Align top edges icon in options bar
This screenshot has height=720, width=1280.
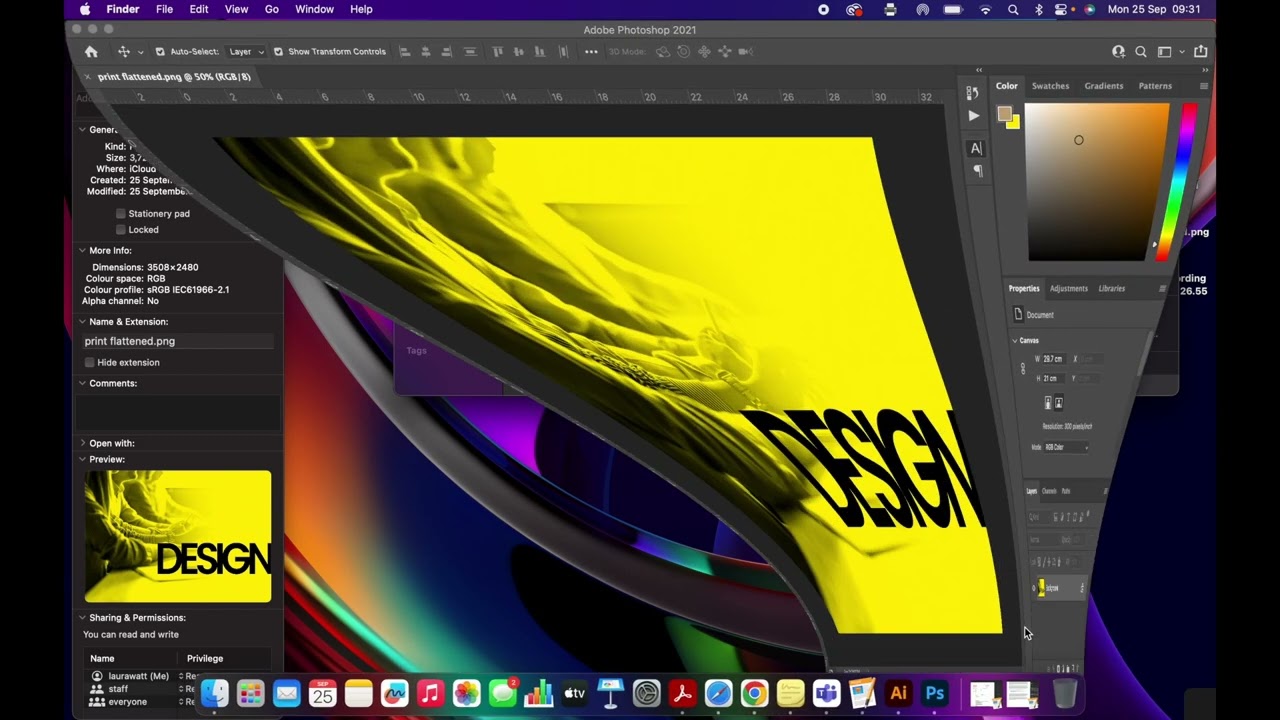pos(498,52)
